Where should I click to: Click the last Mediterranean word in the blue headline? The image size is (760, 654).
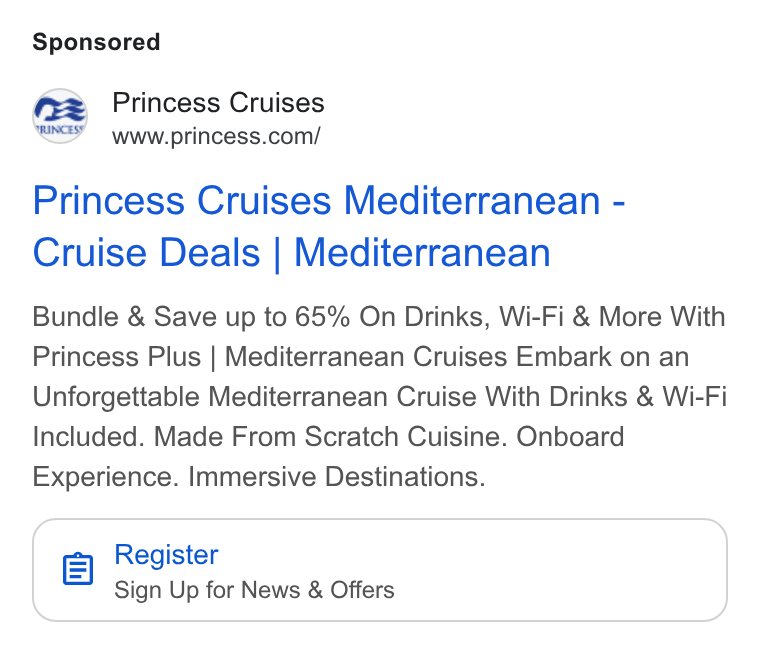[422, 252]
